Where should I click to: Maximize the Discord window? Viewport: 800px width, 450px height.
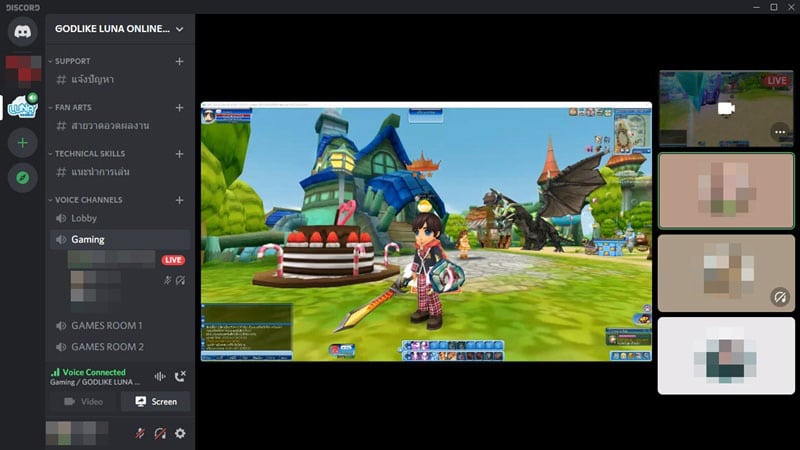pyautogui.click(x=774, y=7)
